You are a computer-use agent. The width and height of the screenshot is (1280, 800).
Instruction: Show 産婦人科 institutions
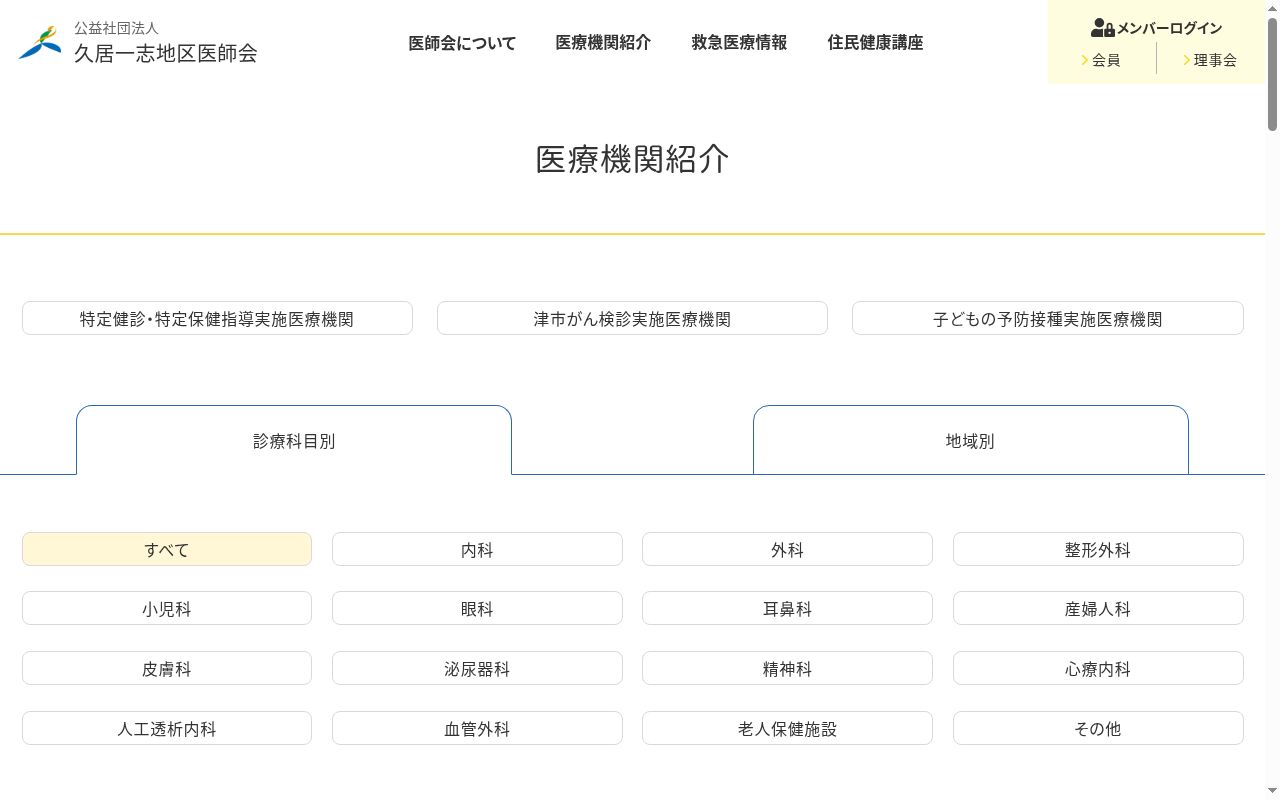click(1098, 608)
